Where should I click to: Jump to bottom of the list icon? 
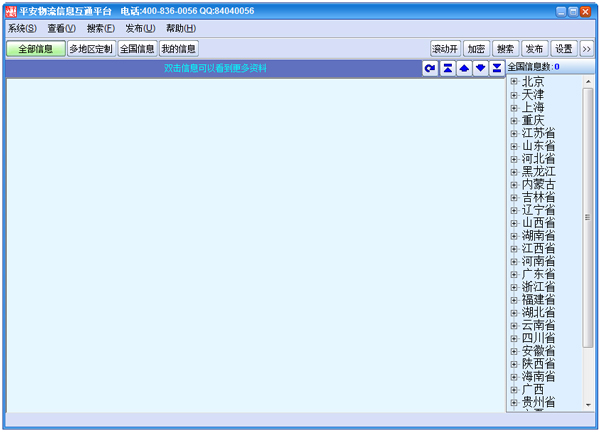[497, 68]
